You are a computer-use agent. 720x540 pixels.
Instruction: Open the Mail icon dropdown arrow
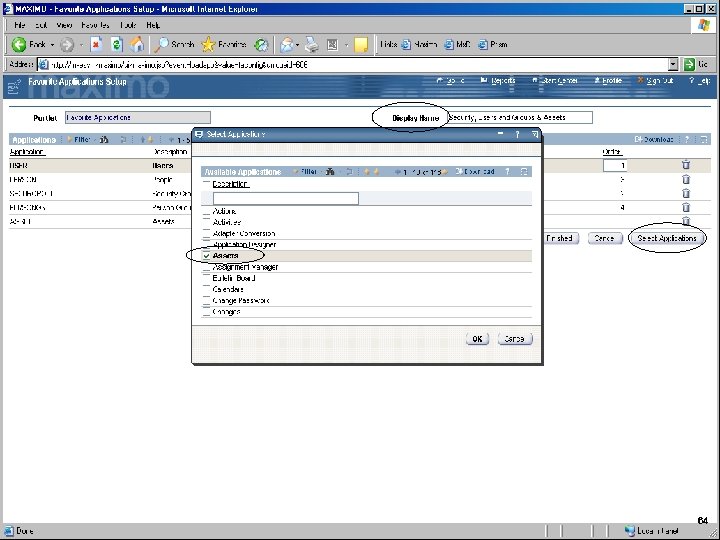298,45
